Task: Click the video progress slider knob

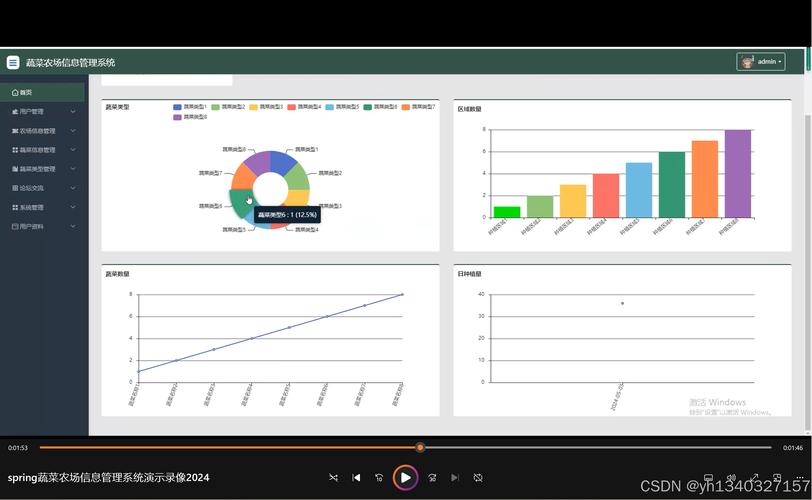Action: [420, 447]
